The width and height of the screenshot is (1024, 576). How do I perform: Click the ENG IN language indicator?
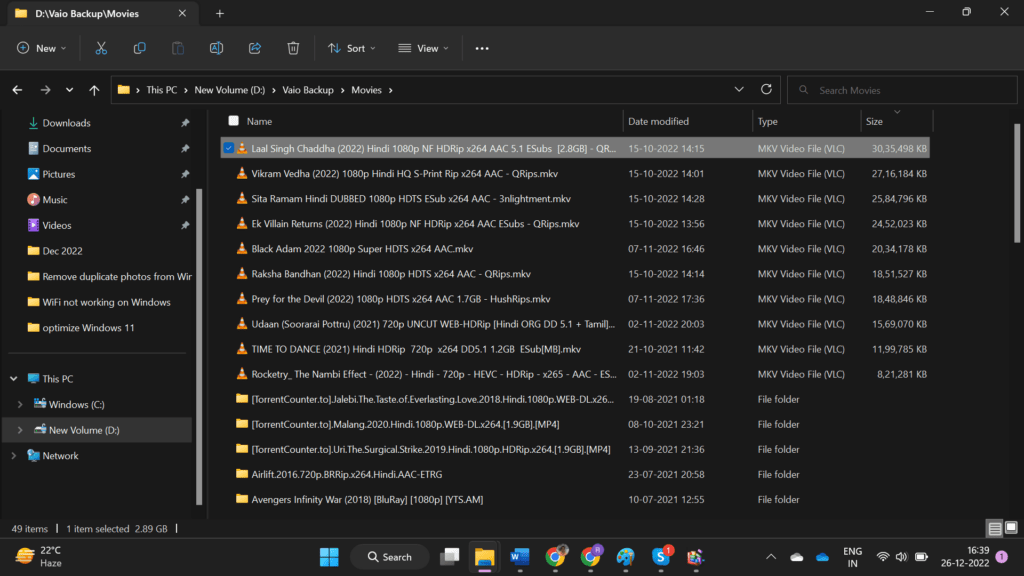pyautogui.click(x=852, y=557)
